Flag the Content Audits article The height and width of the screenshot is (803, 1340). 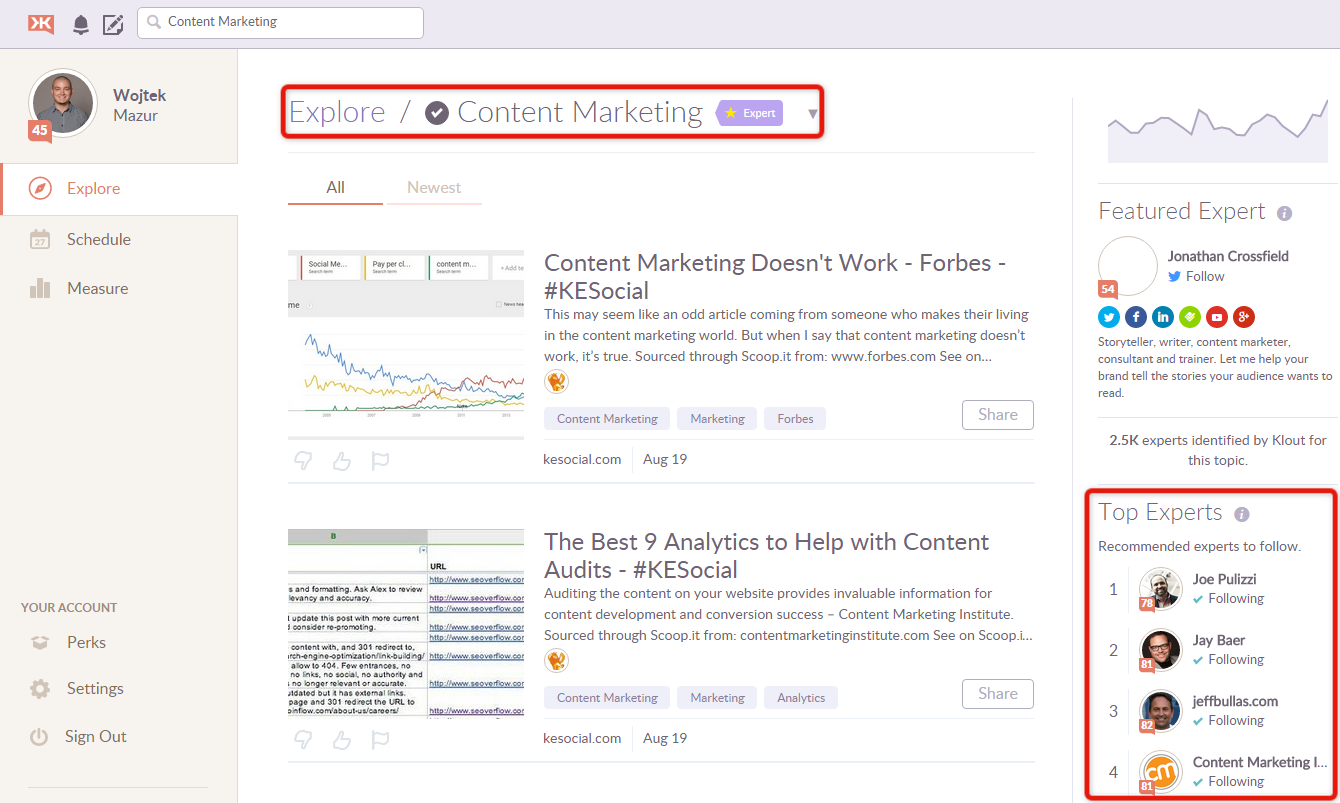(380, 740)
